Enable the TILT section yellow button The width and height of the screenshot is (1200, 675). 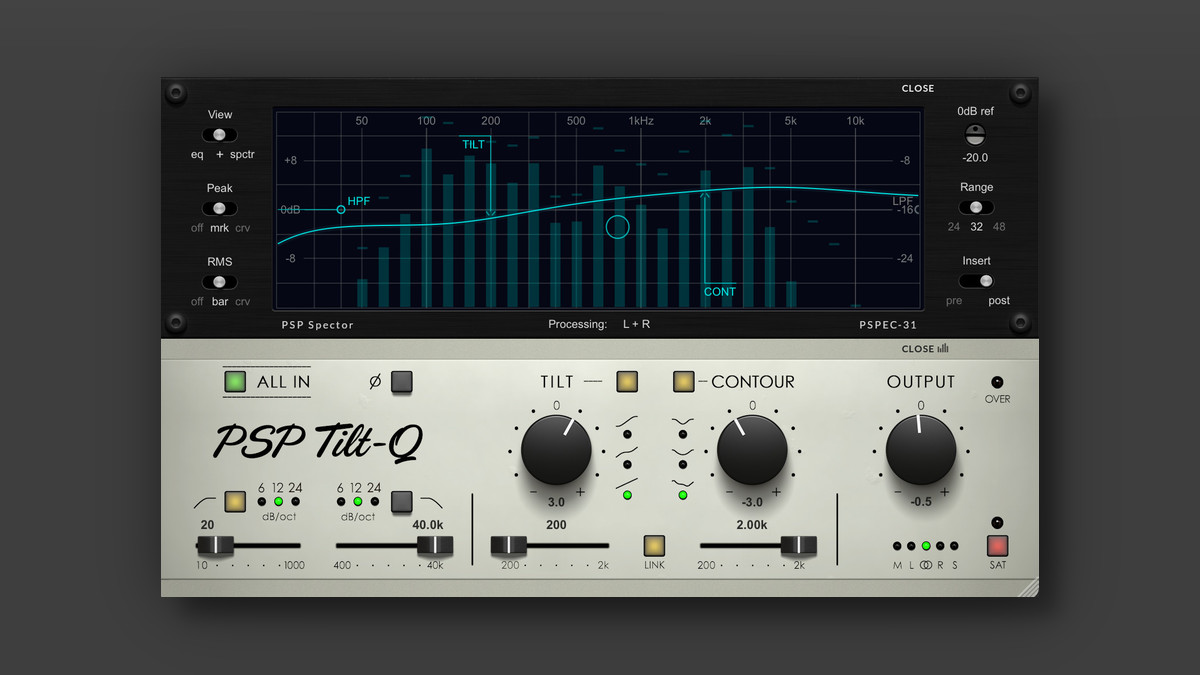pos(627,382)
